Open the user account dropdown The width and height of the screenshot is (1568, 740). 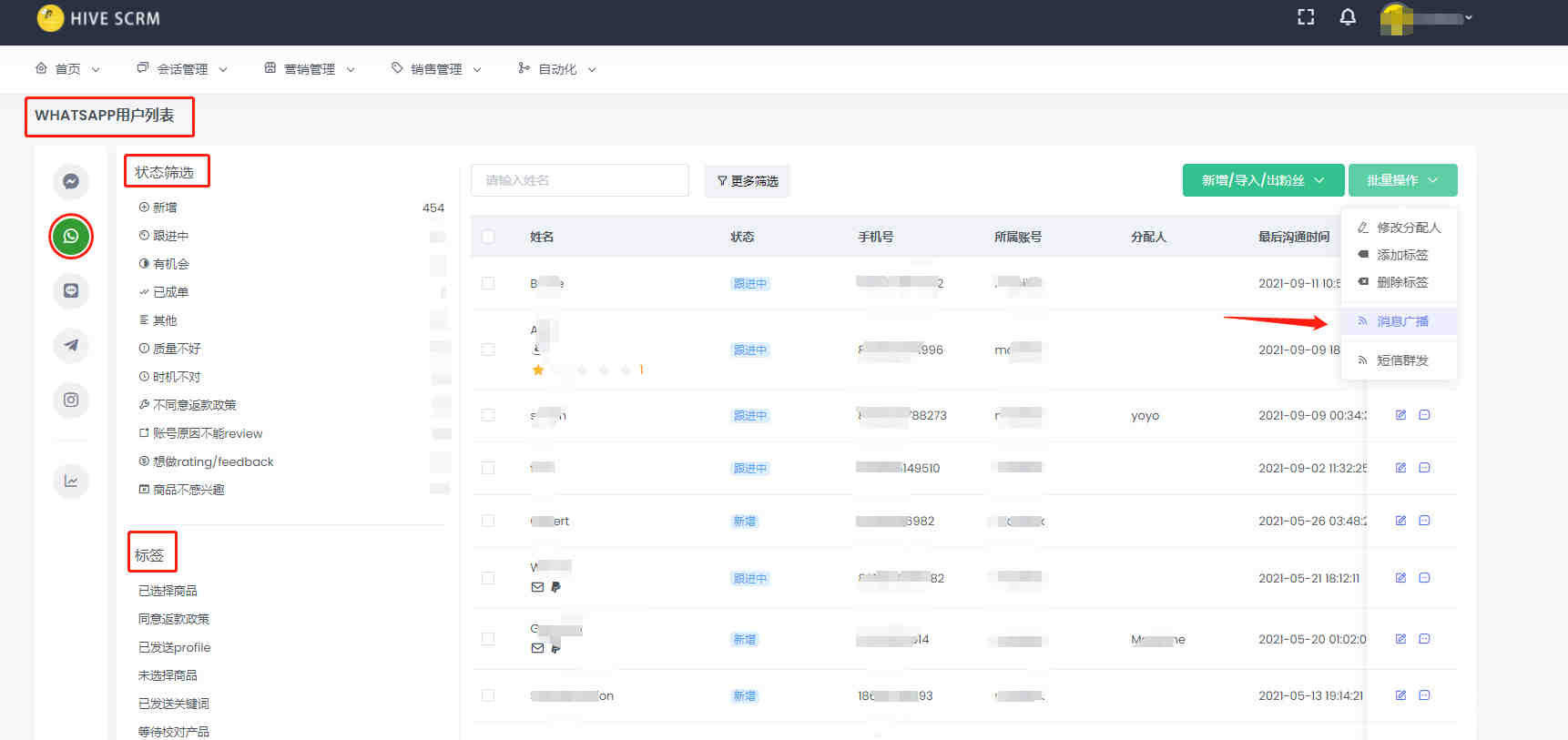(x=1426, y=18)
